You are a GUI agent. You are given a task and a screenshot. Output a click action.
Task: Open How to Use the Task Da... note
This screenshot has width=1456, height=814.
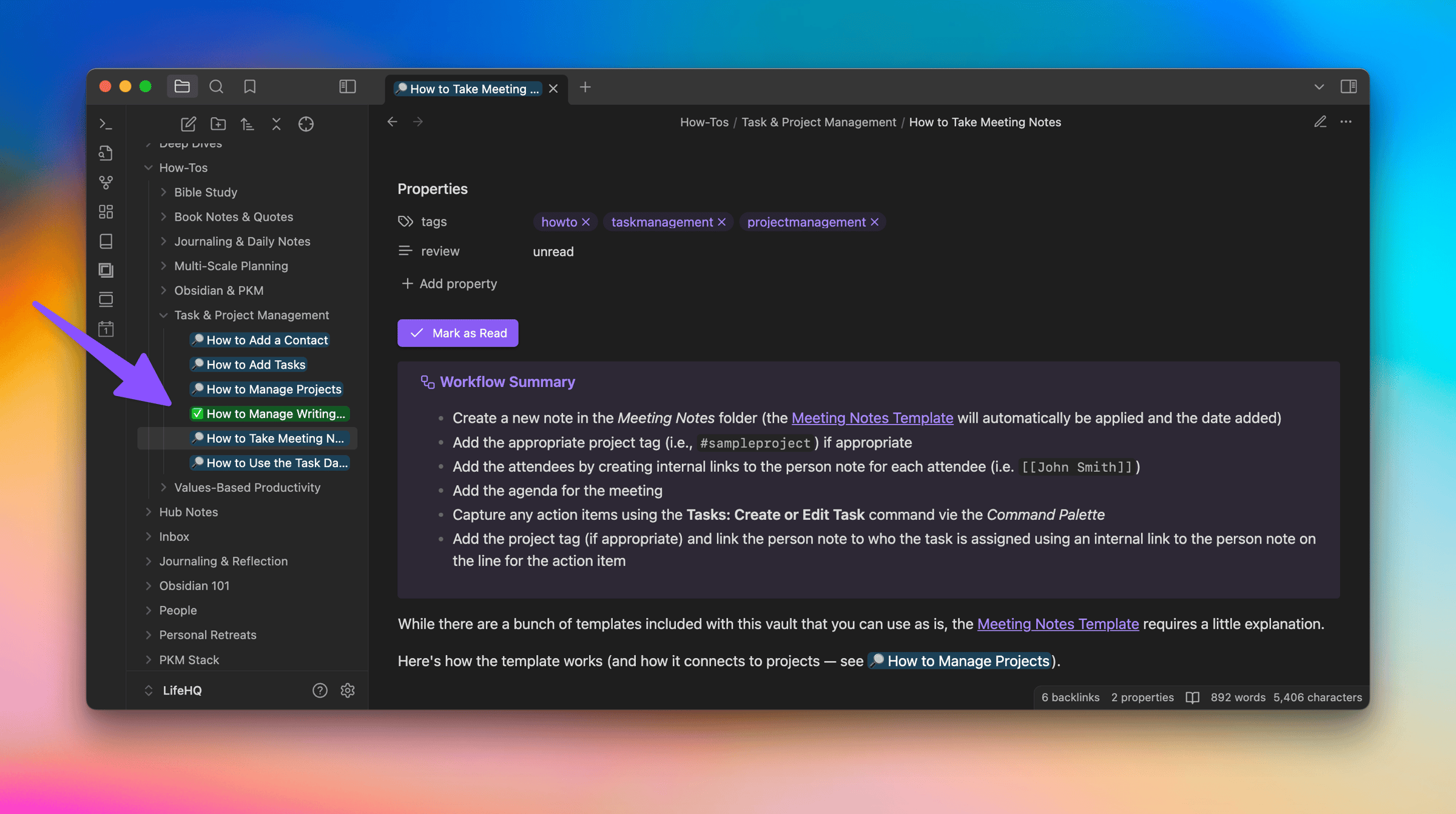pyautogui.click(x=270, y=463)
